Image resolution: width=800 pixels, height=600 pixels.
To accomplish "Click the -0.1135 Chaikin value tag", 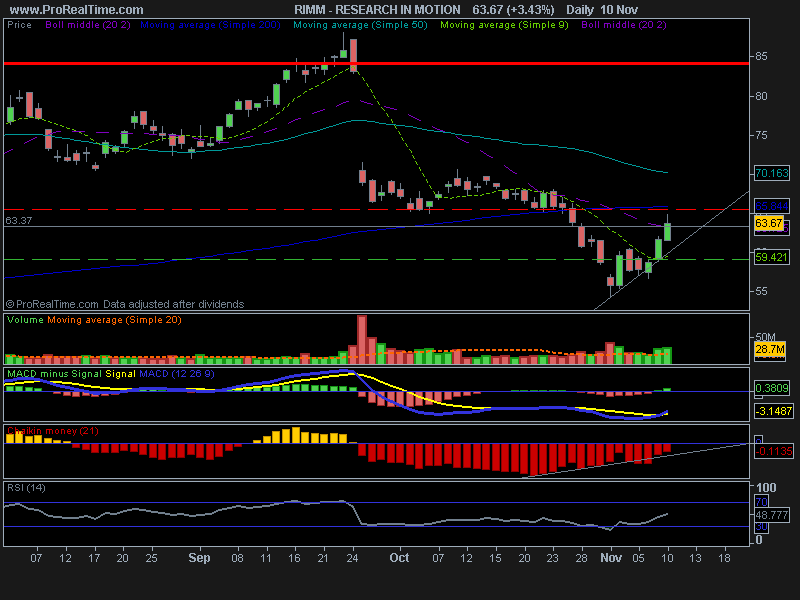I will pos(774,451).
